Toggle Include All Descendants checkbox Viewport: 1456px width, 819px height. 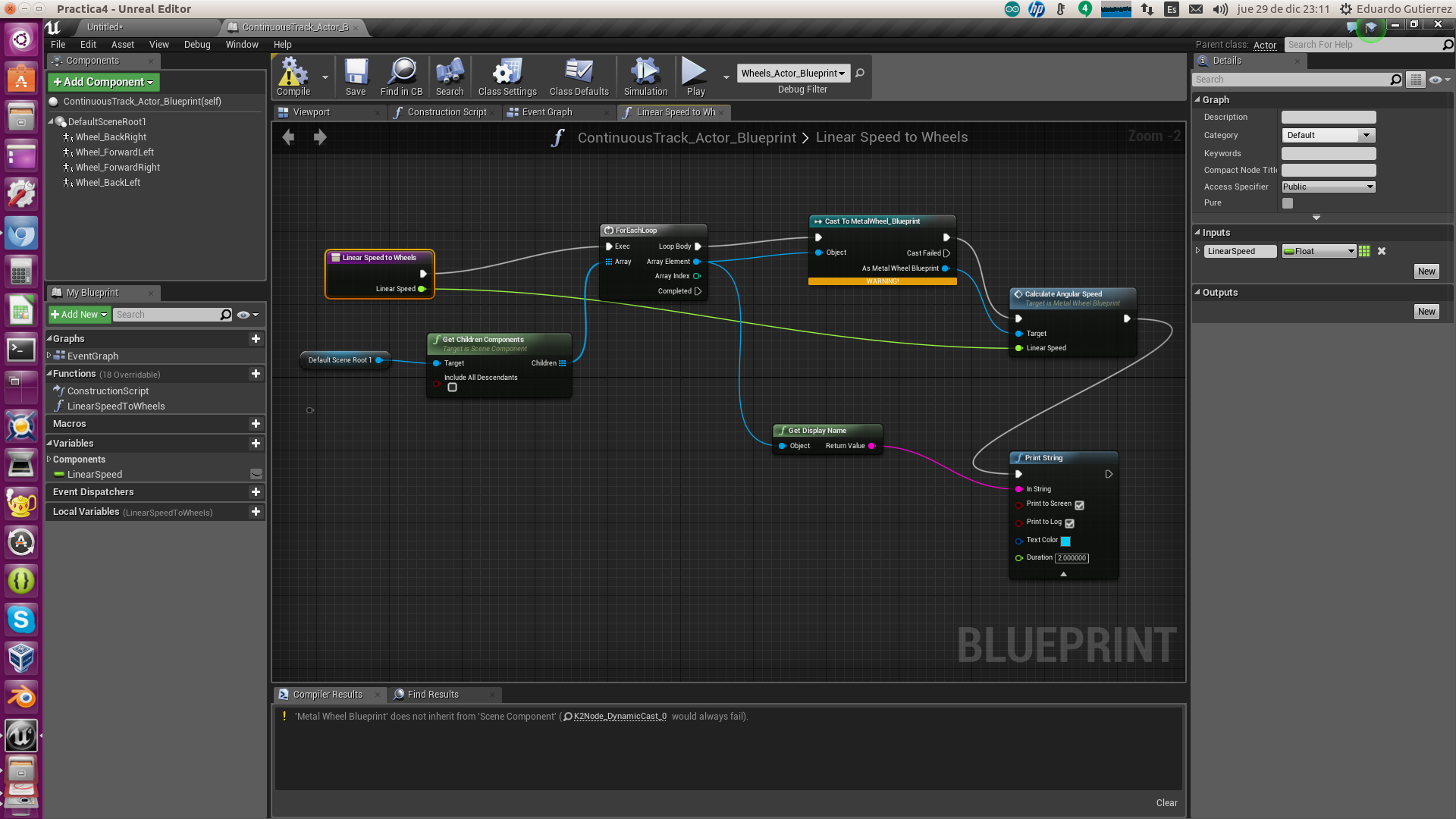point(452,388)
